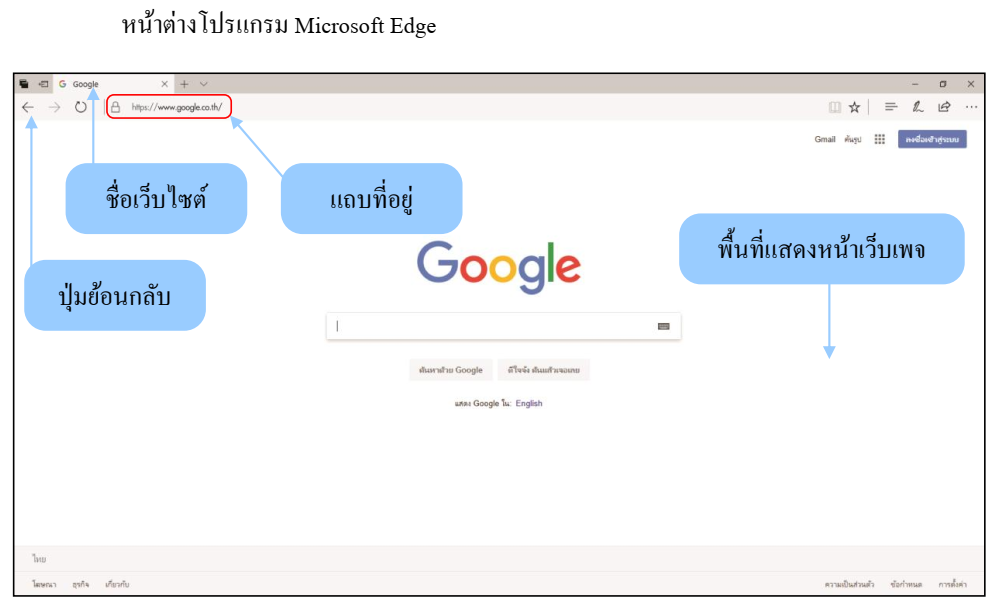Open Google in English via footer link
Screen dimensions: 1007x612
pyautogui.click(x=529, y=402)
